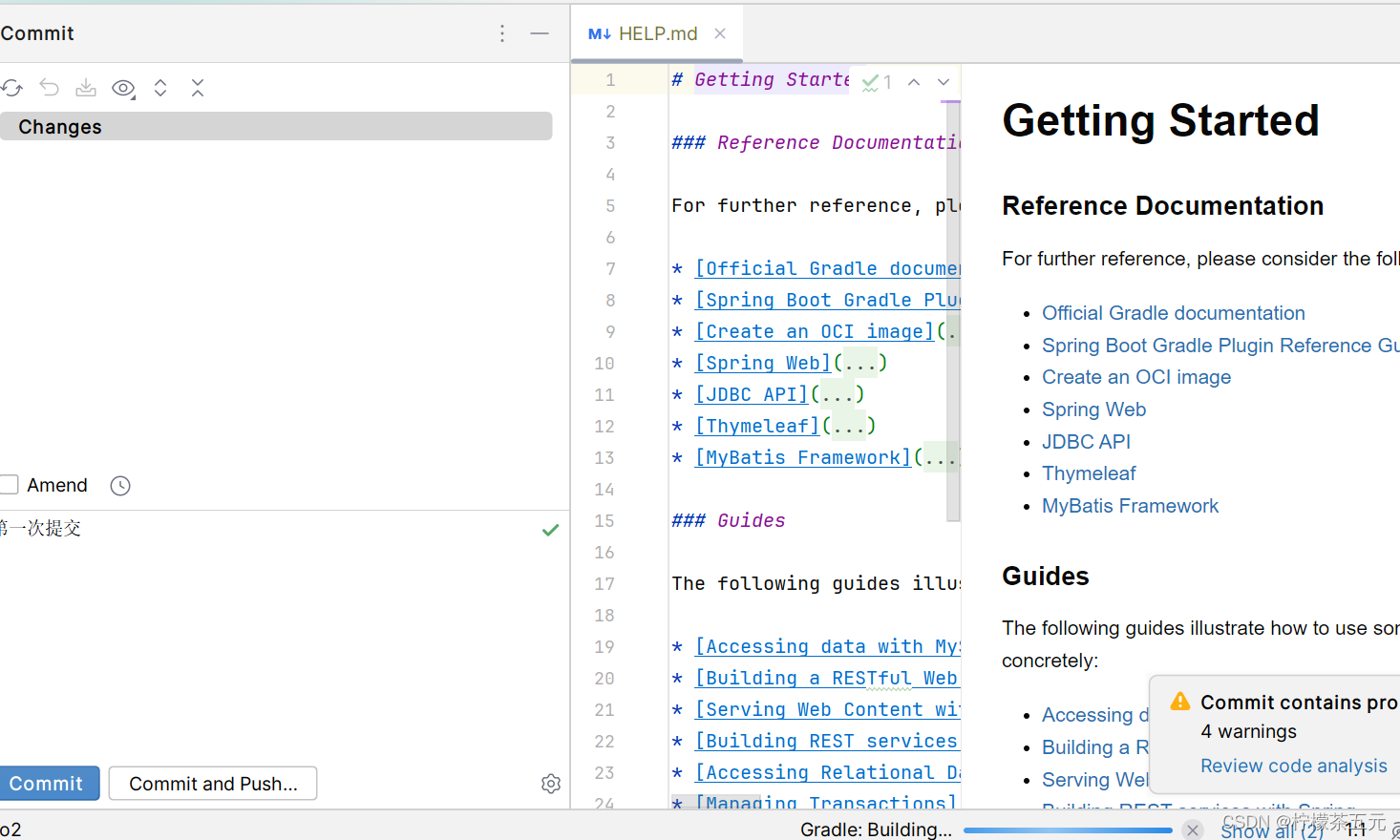Open Review code analysis link
Screen dimensions: 1400x840
tap(1293, 766)
